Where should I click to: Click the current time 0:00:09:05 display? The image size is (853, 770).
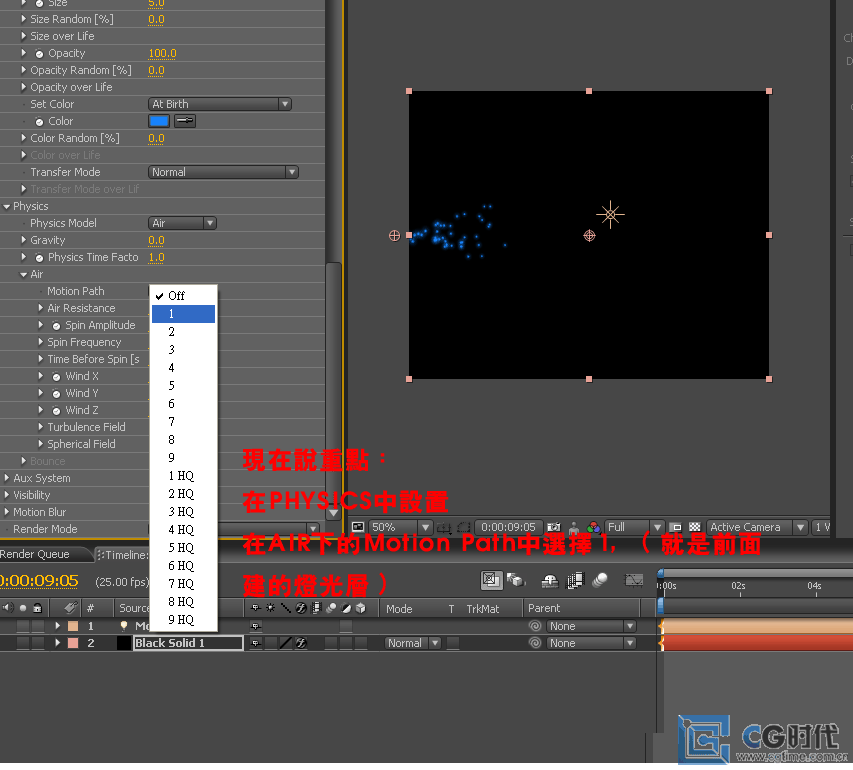point(40,581)
